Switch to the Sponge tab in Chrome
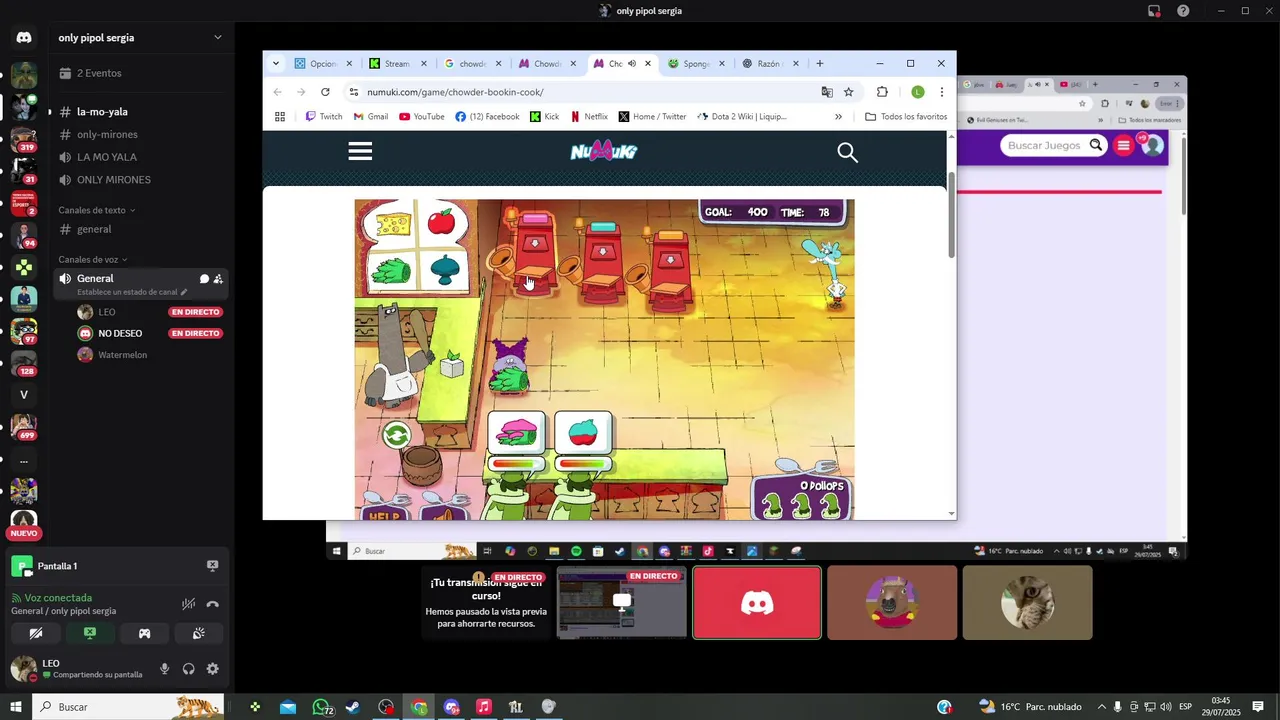Image resolution: width=1280 pixels, height=720 pixels. 697,63
